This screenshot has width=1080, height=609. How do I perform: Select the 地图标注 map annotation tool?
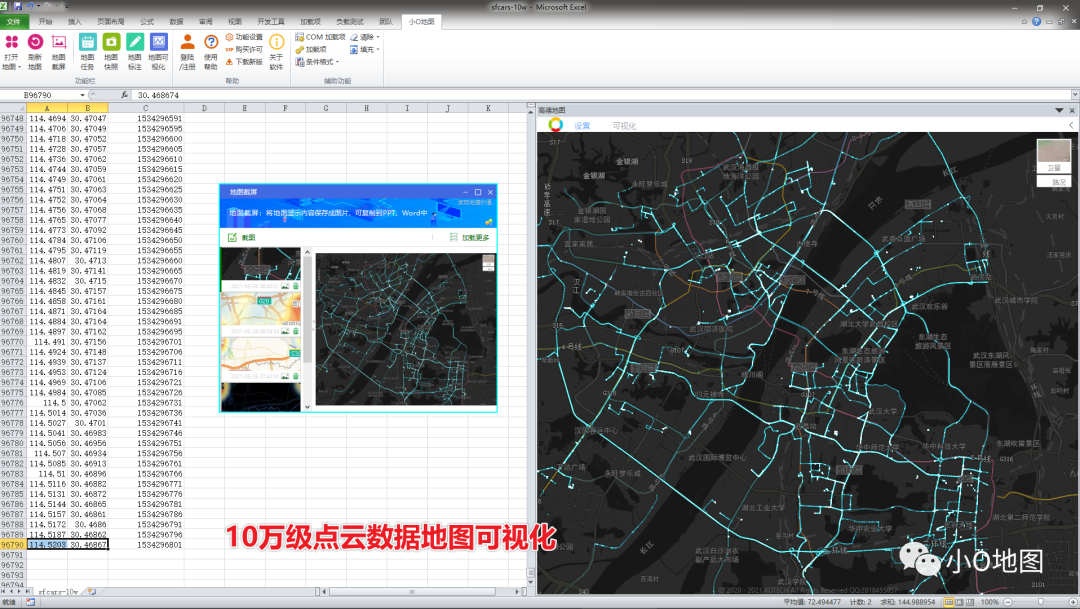(x=134, y=52)
